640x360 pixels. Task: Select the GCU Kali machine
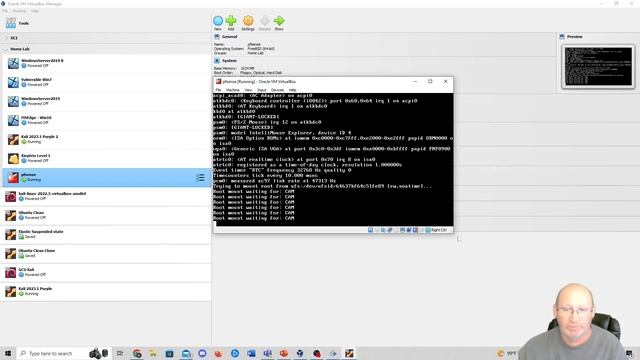[x=107, y=272]
